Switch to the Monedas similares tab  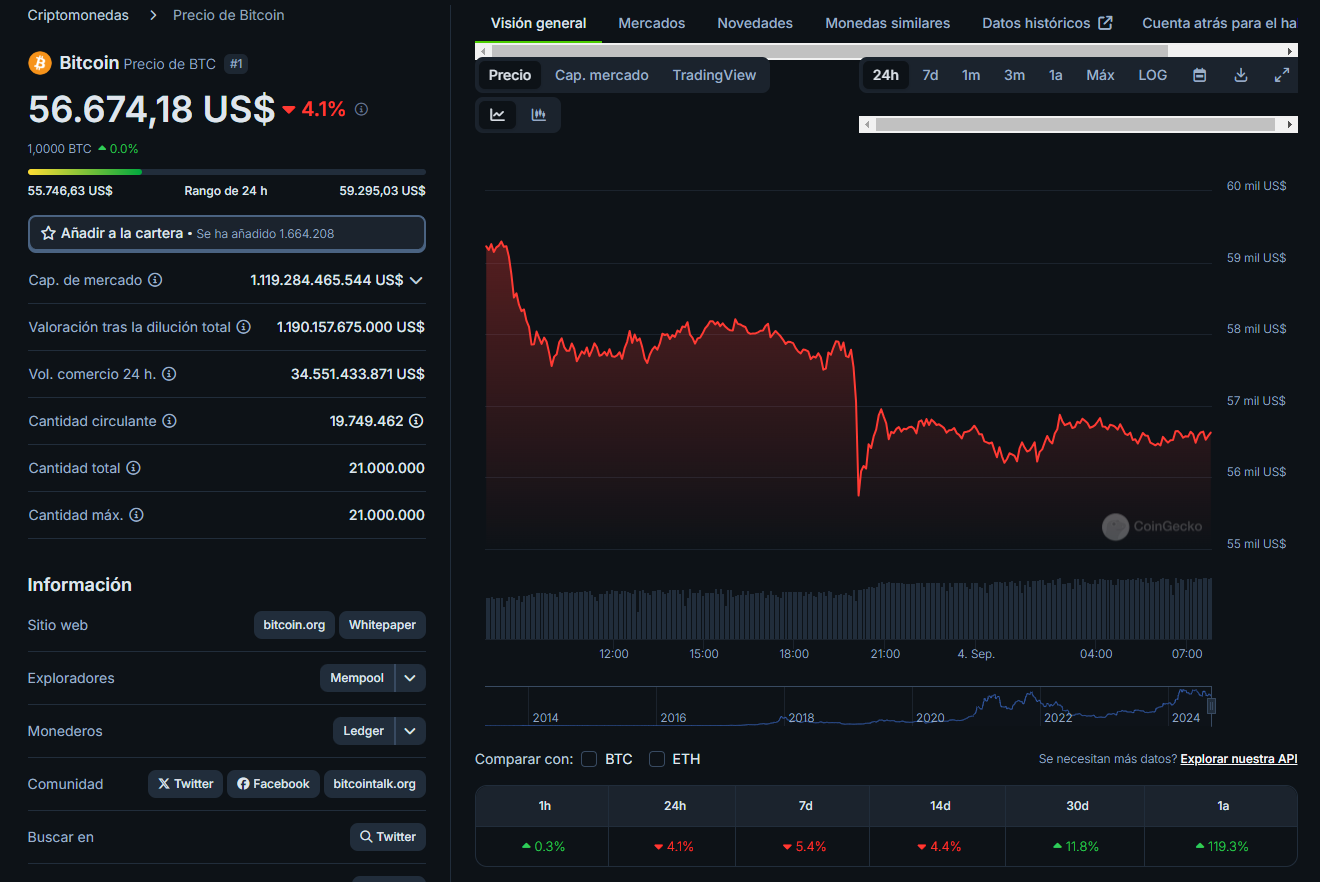coord(888,23)
